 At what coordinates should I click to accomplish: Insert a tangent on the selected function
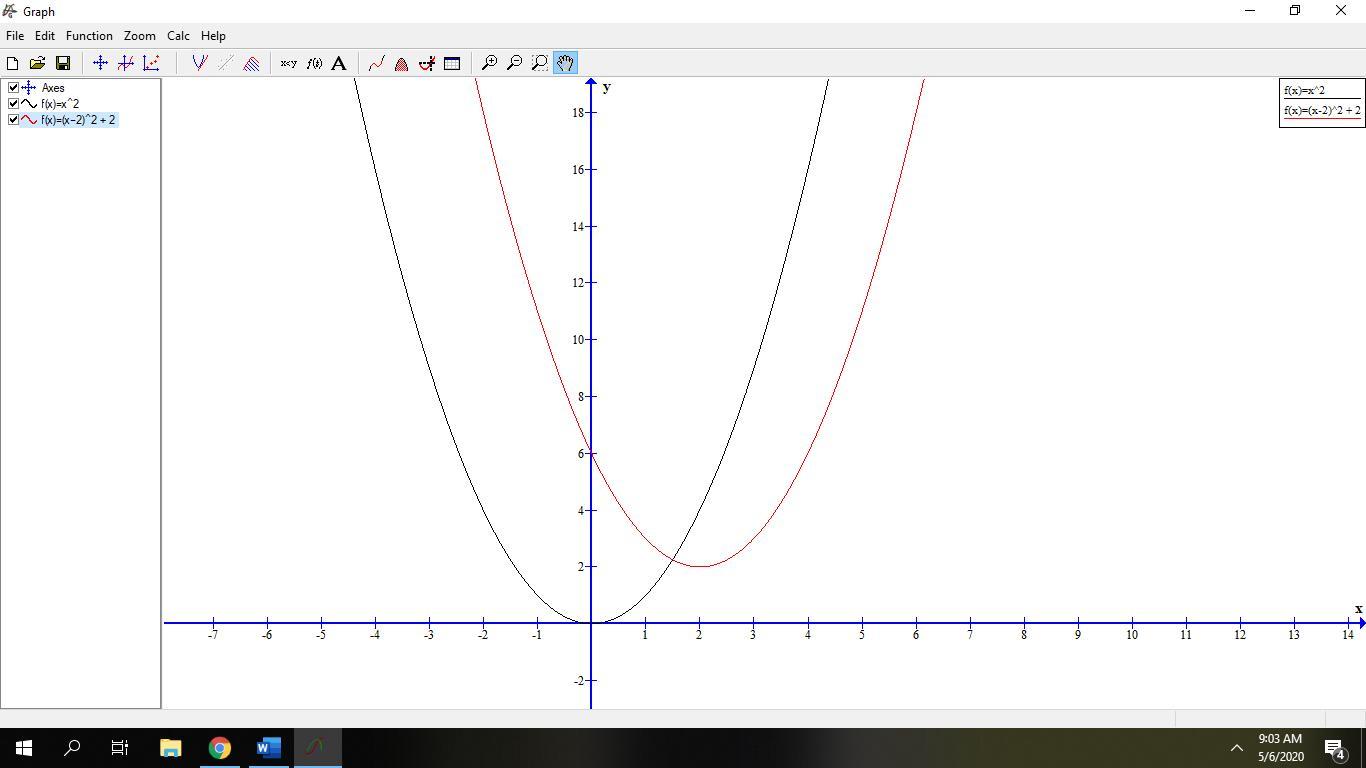[200, 63]
